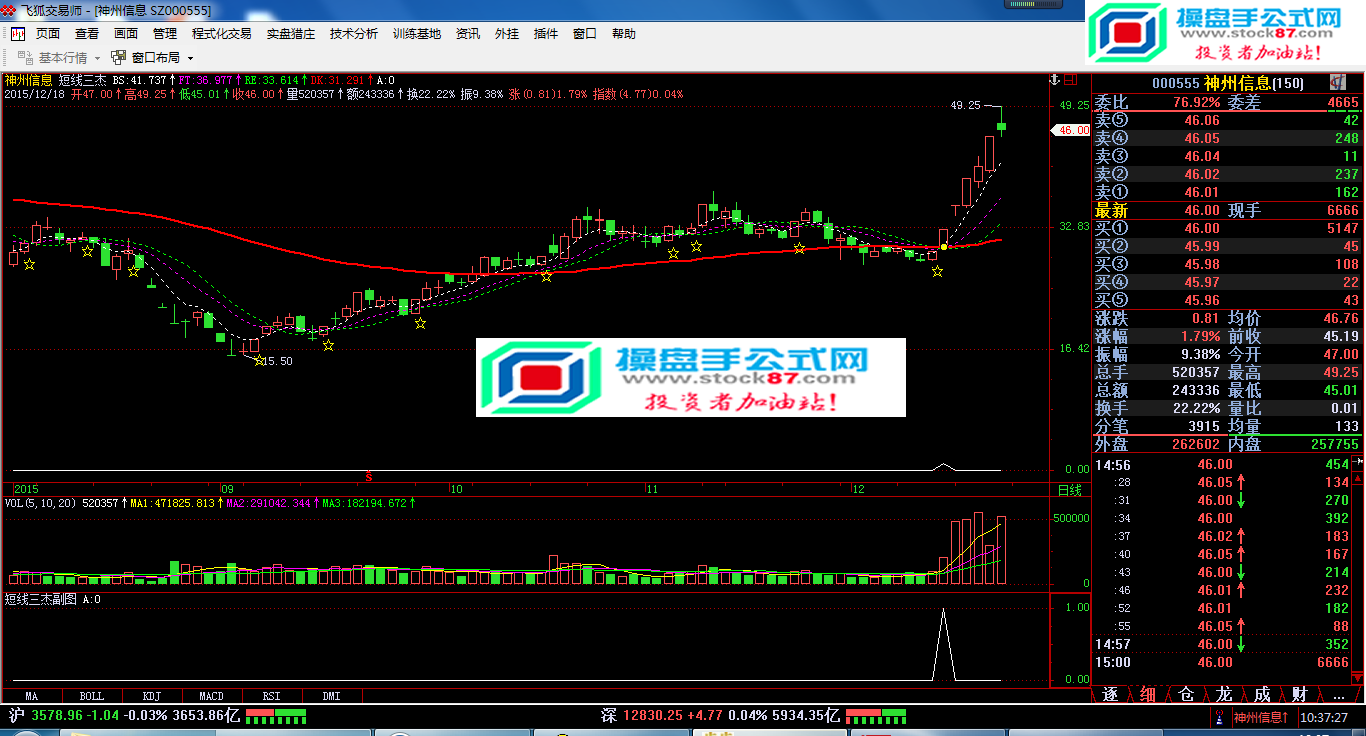Click the red grid icon beside the anchor
Image resolution: width=1366 pixels, height=736 pixels.
point(1071,80)
